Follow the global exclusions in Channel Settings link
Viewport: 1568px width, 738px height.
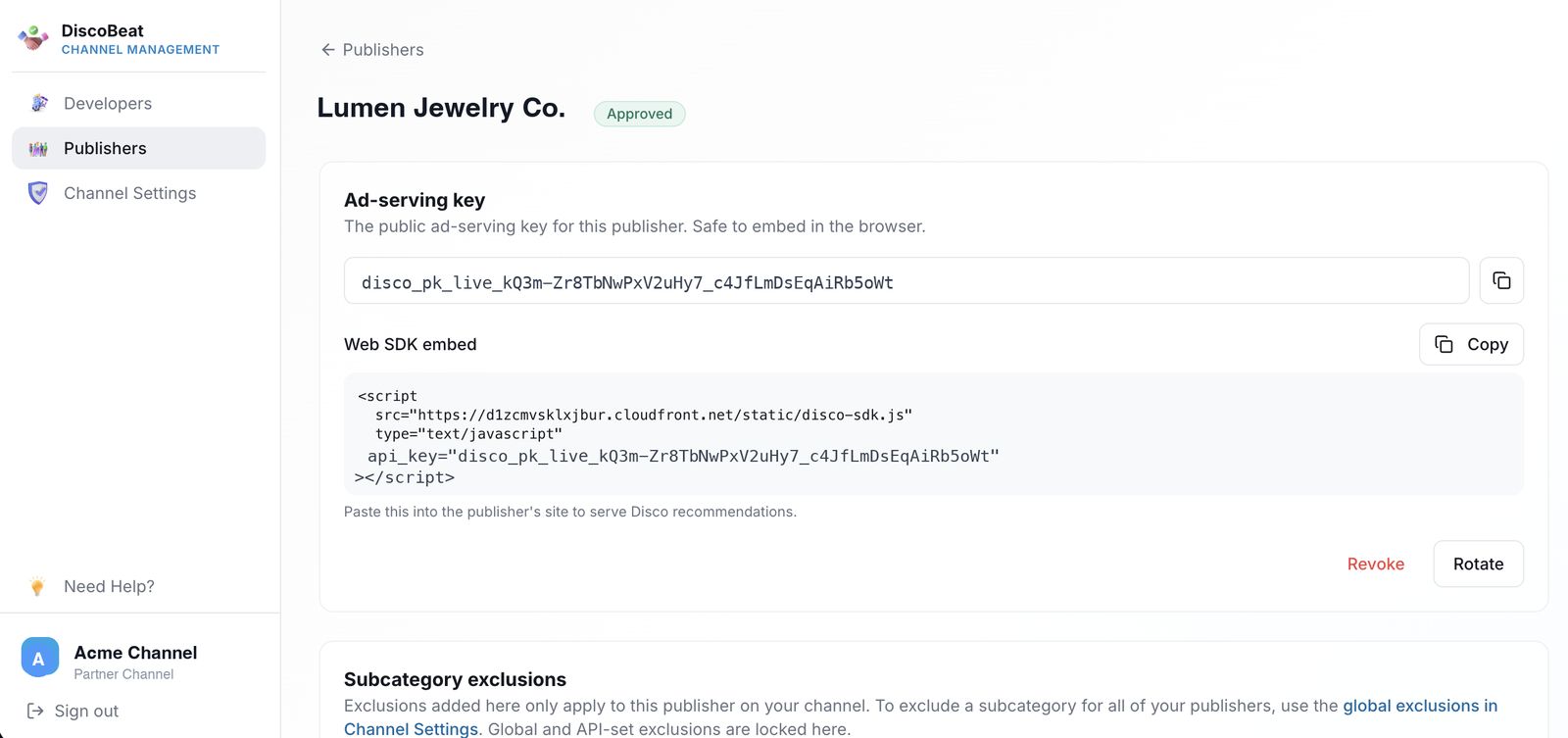(1420, 706)
